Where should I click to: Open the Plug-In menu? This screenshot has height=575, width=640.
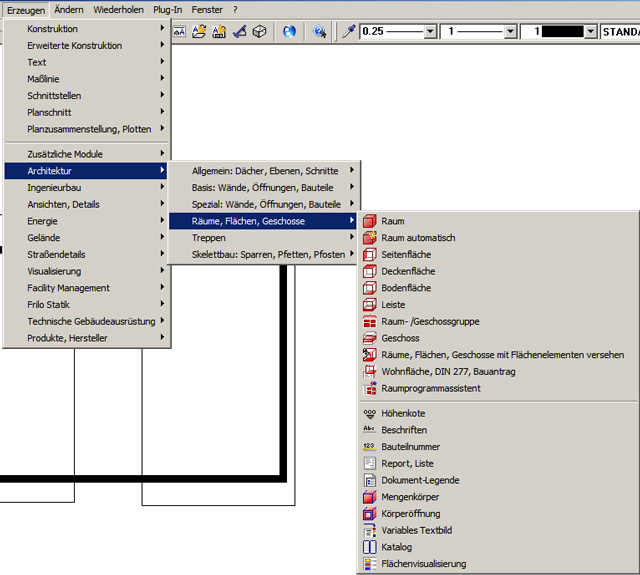coord(167,9)
